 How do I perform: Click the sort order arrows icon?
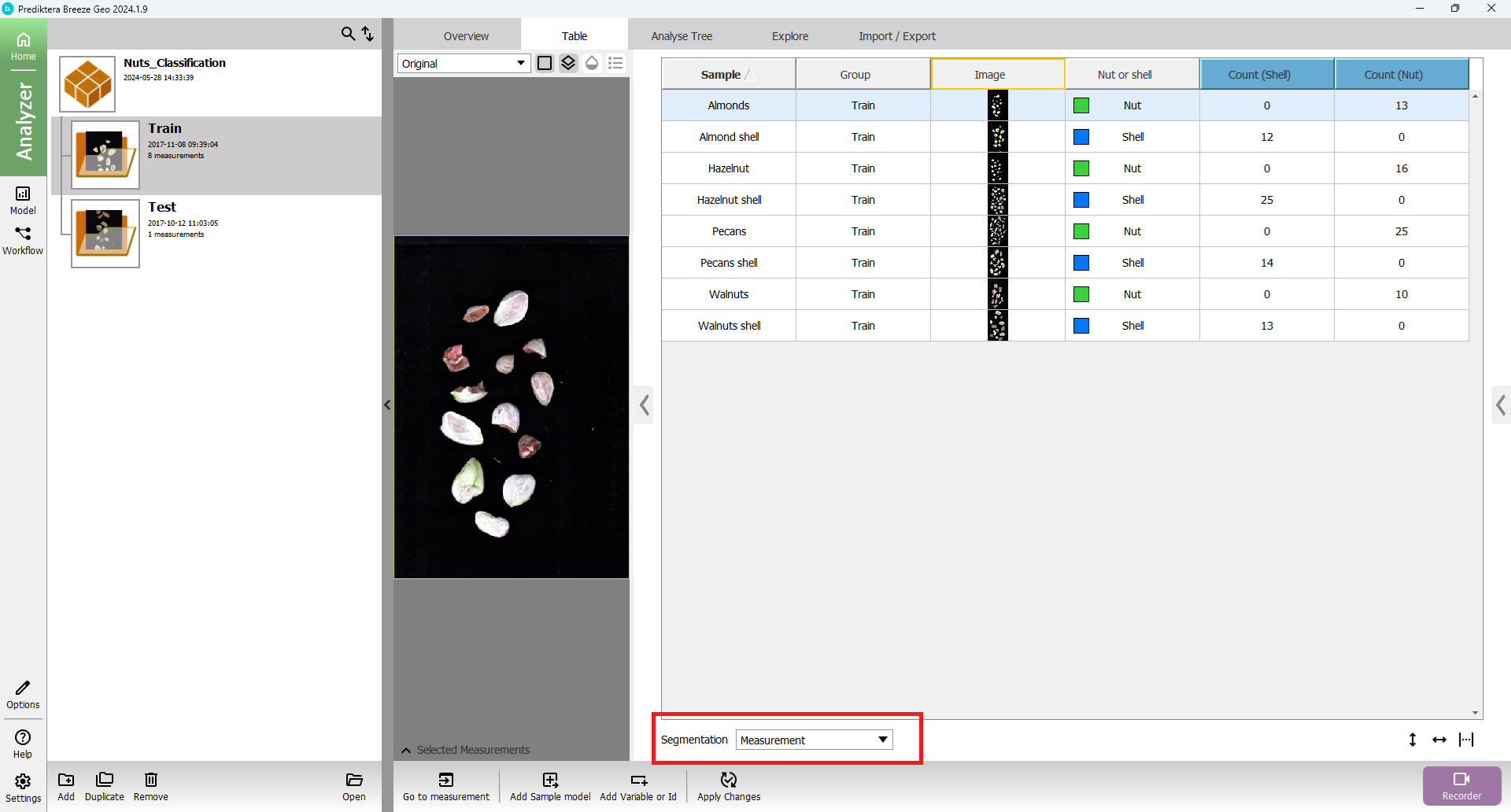[x=368, y=34]
